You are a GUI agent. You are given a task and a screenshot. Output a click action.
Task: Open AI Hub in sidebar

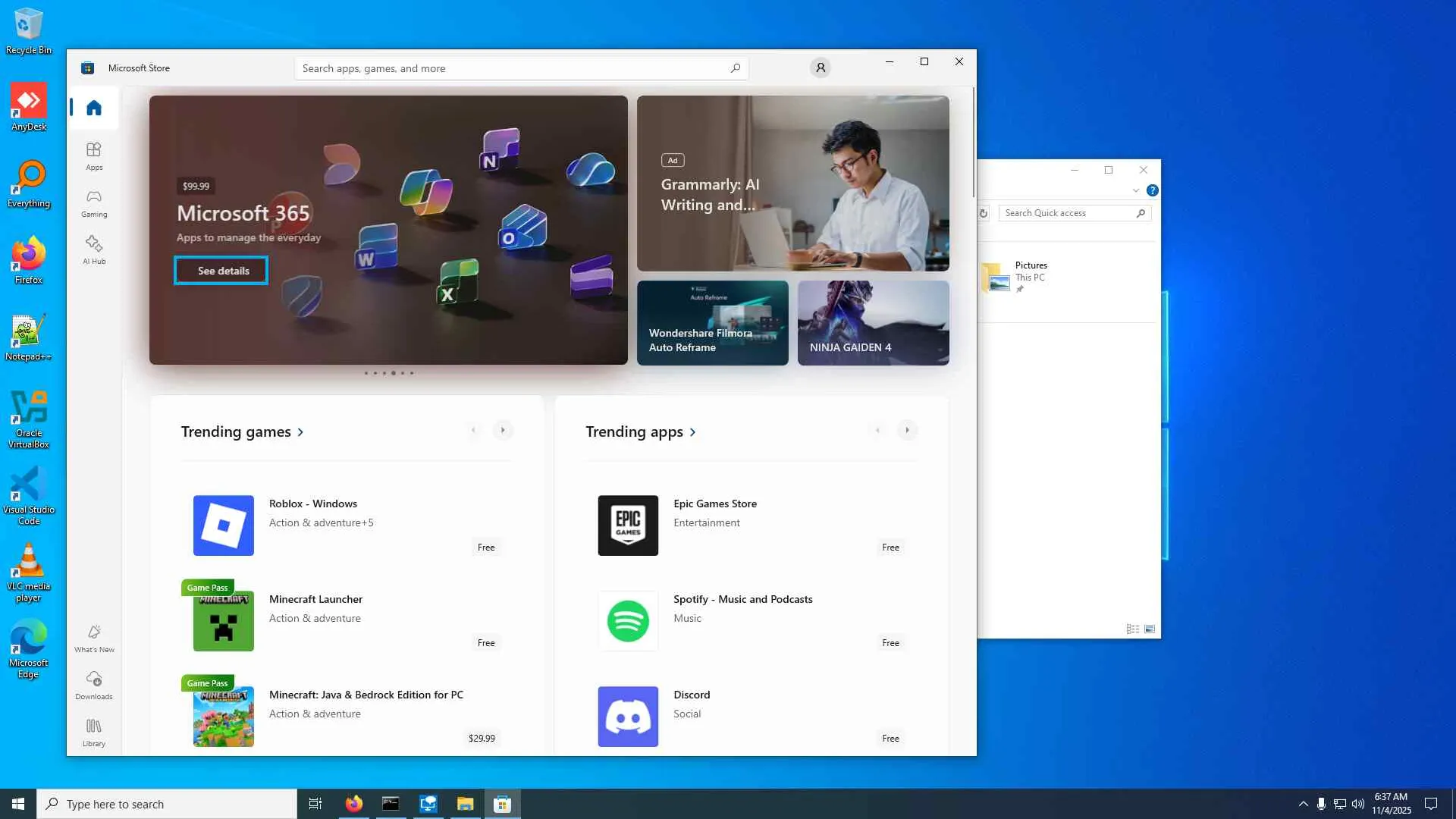(x=94, y=249)
